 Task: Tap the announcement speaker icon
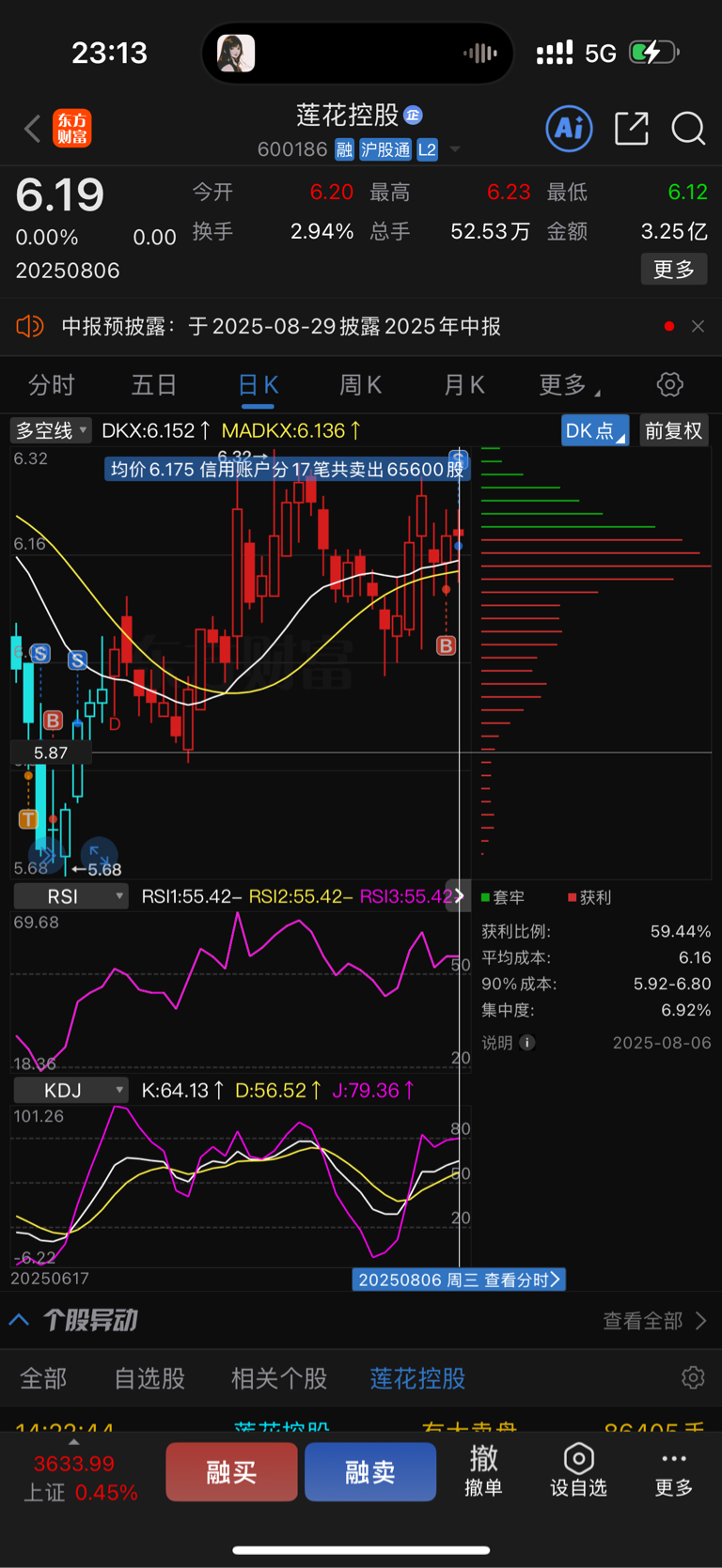[30, 326]
